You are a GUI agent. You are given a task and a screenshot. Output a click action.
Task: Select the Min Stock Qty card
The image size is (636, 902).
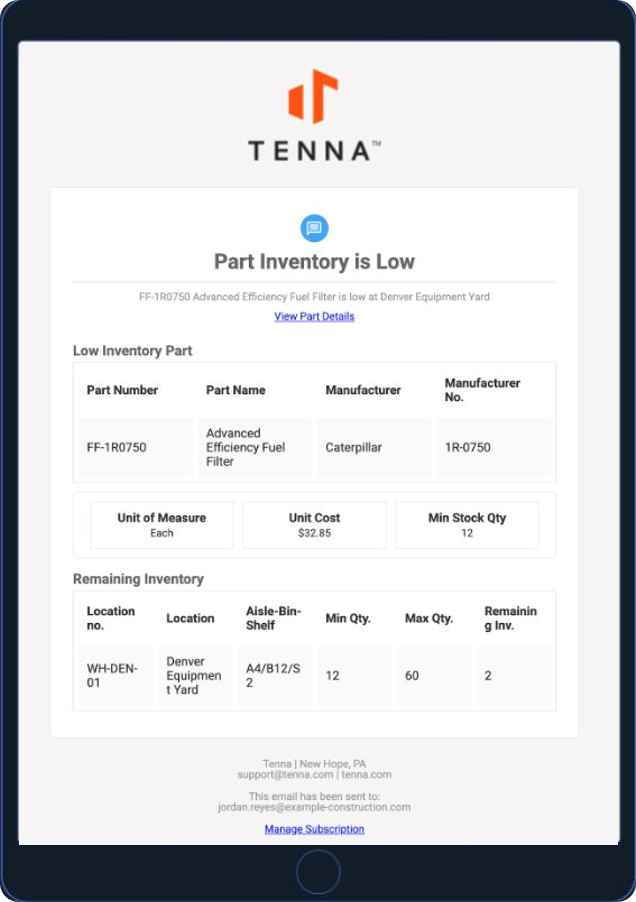coord(467,525)
